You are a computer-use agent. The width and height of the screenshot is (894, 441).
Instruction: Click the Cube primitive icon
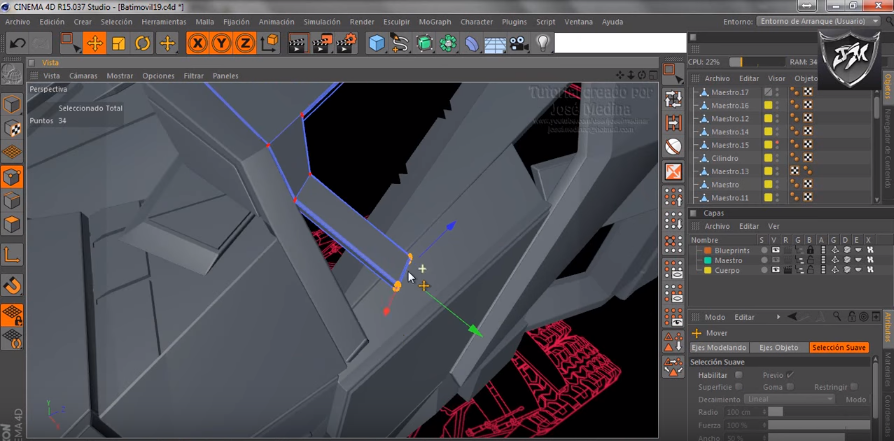point(376,43)
